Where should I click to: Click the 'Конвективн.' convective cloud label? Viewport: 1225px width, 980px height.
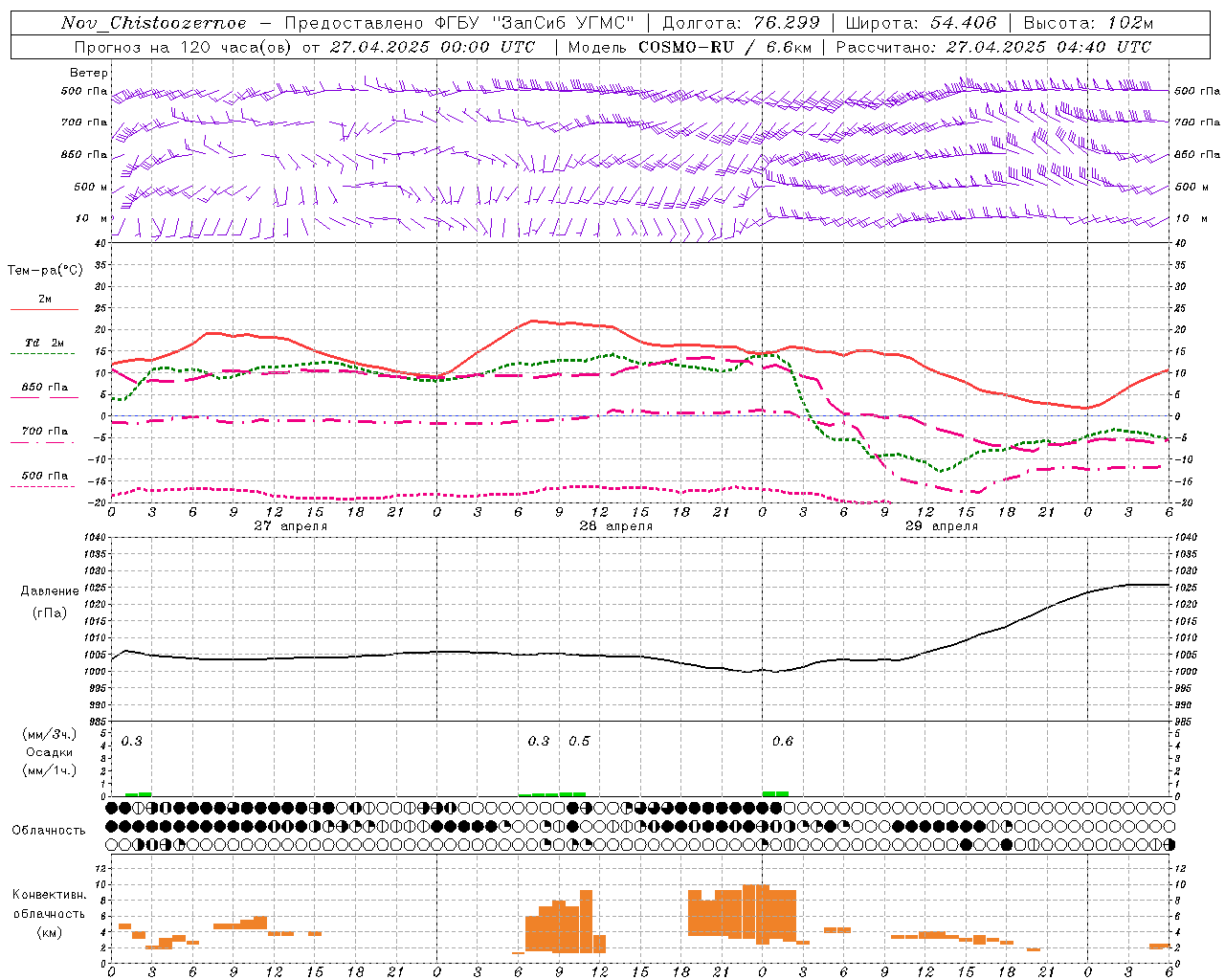[50, 894]
